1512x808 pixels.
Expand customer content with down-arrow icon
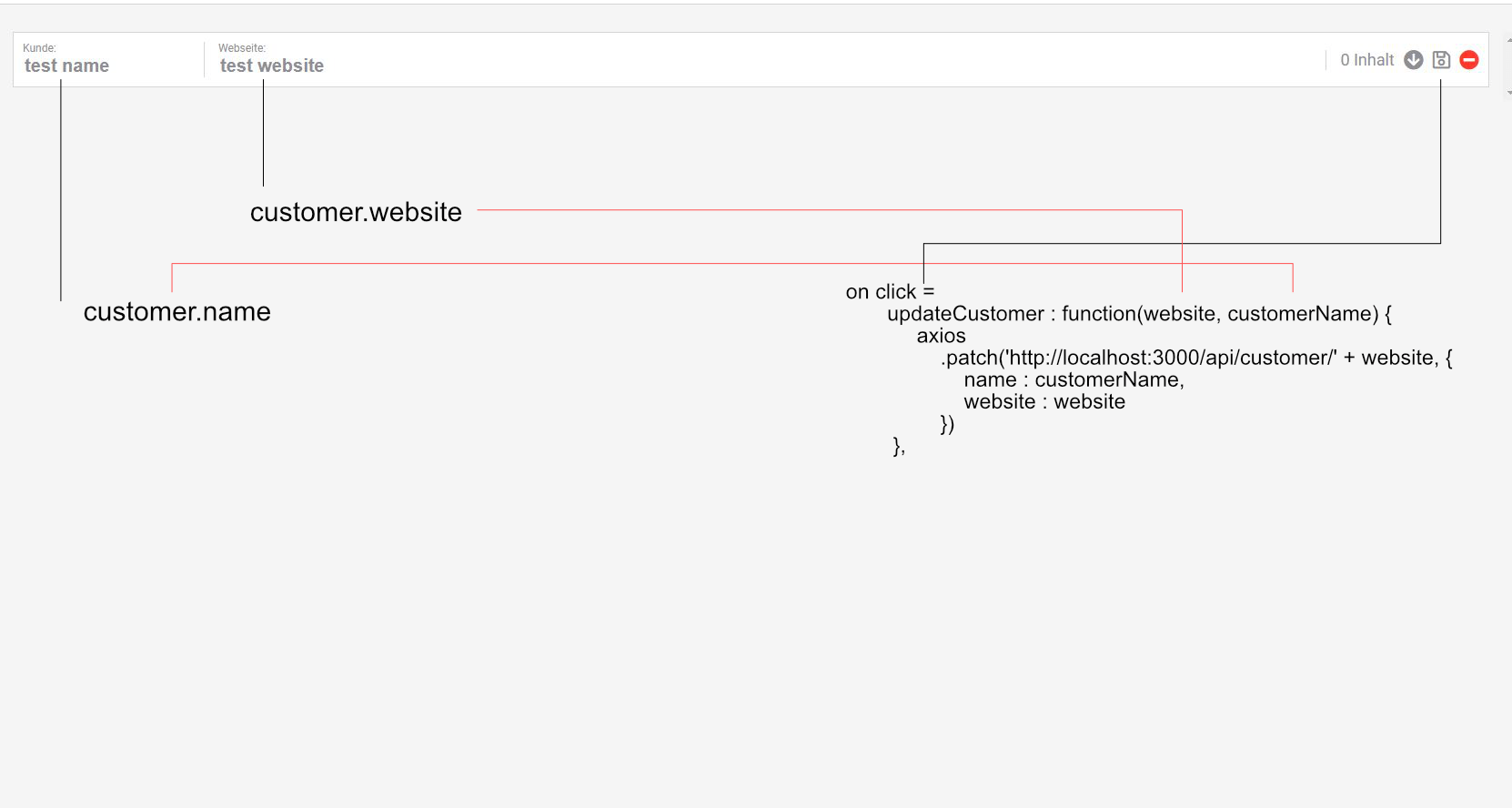(x=1414, y=60)
